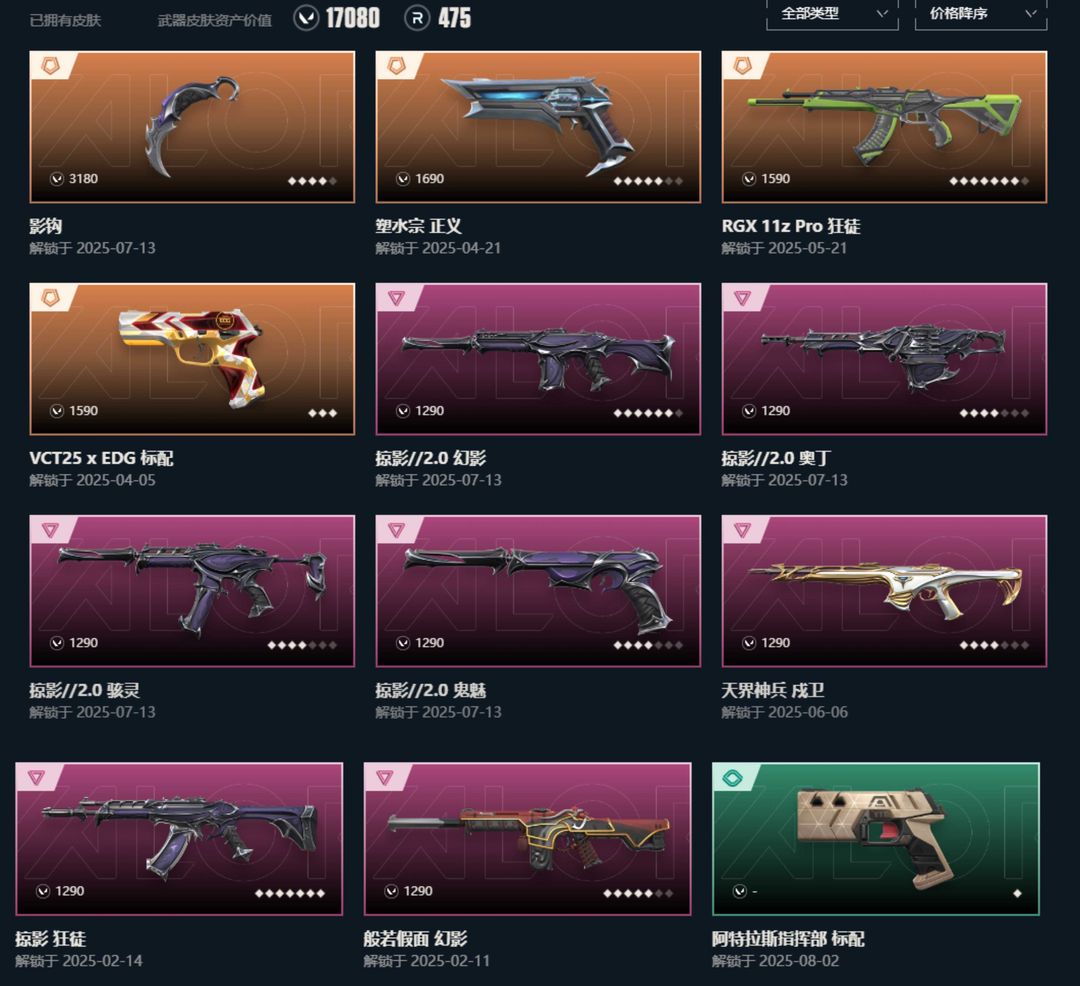The width and height of the screenshot is (1080, 986).
Task: Click the 掠影 狂徒 skin title
Action: (50, 938)
